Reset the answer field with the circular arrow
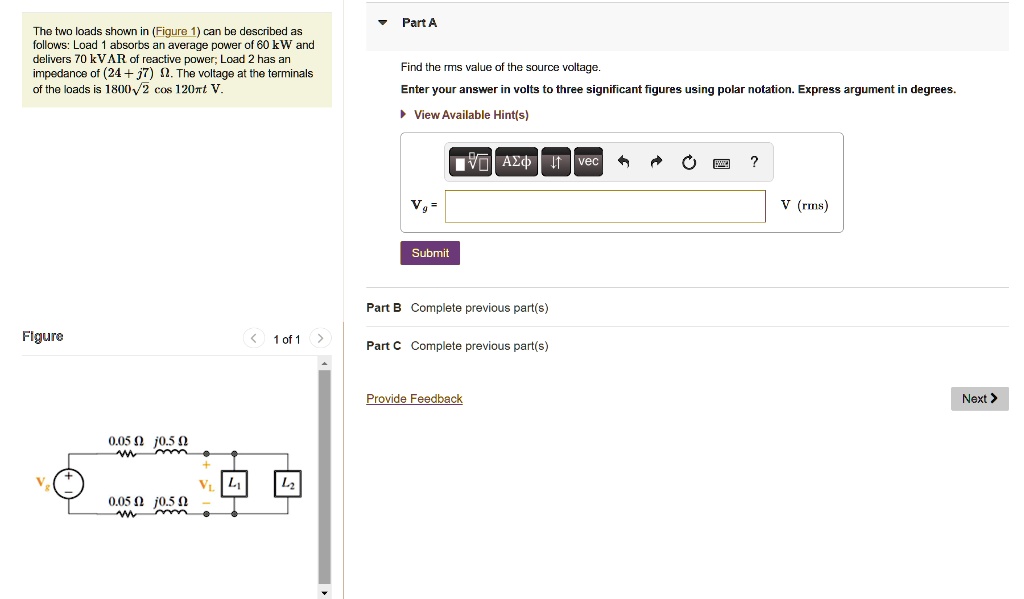1024x599 pixels. click(x=689, y=162)
